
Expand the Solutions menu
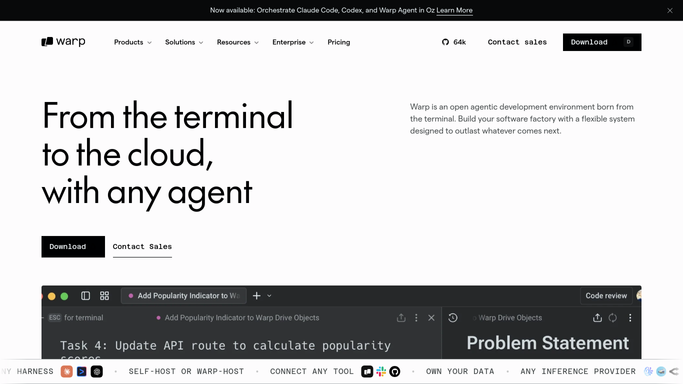pos(184,42)
